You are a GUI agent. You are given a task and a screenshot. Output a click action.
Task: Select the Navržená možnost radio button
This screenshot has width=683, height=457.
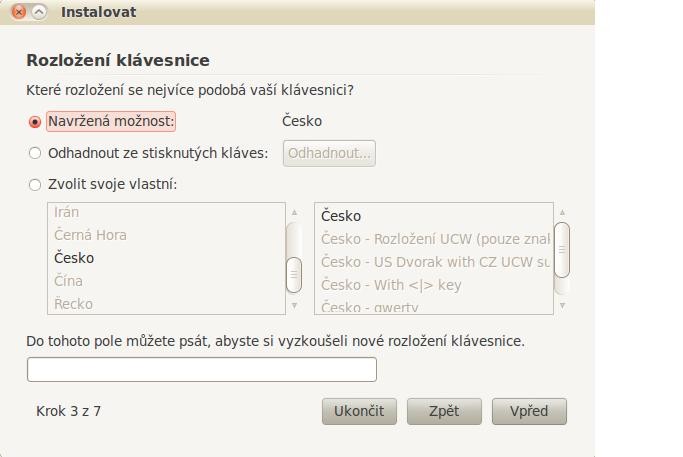pyautogui.click(x=35, y=122)
